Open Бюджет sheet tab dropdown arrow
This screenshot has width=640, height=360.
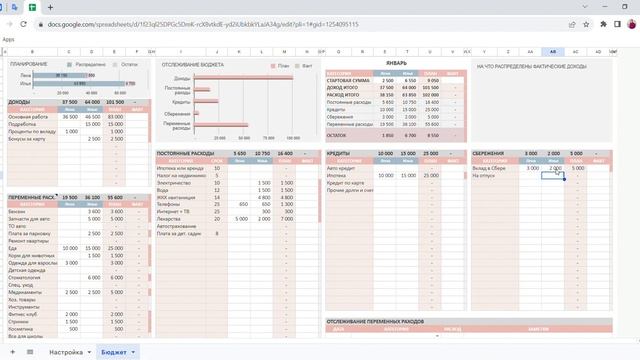click(133, 352)
